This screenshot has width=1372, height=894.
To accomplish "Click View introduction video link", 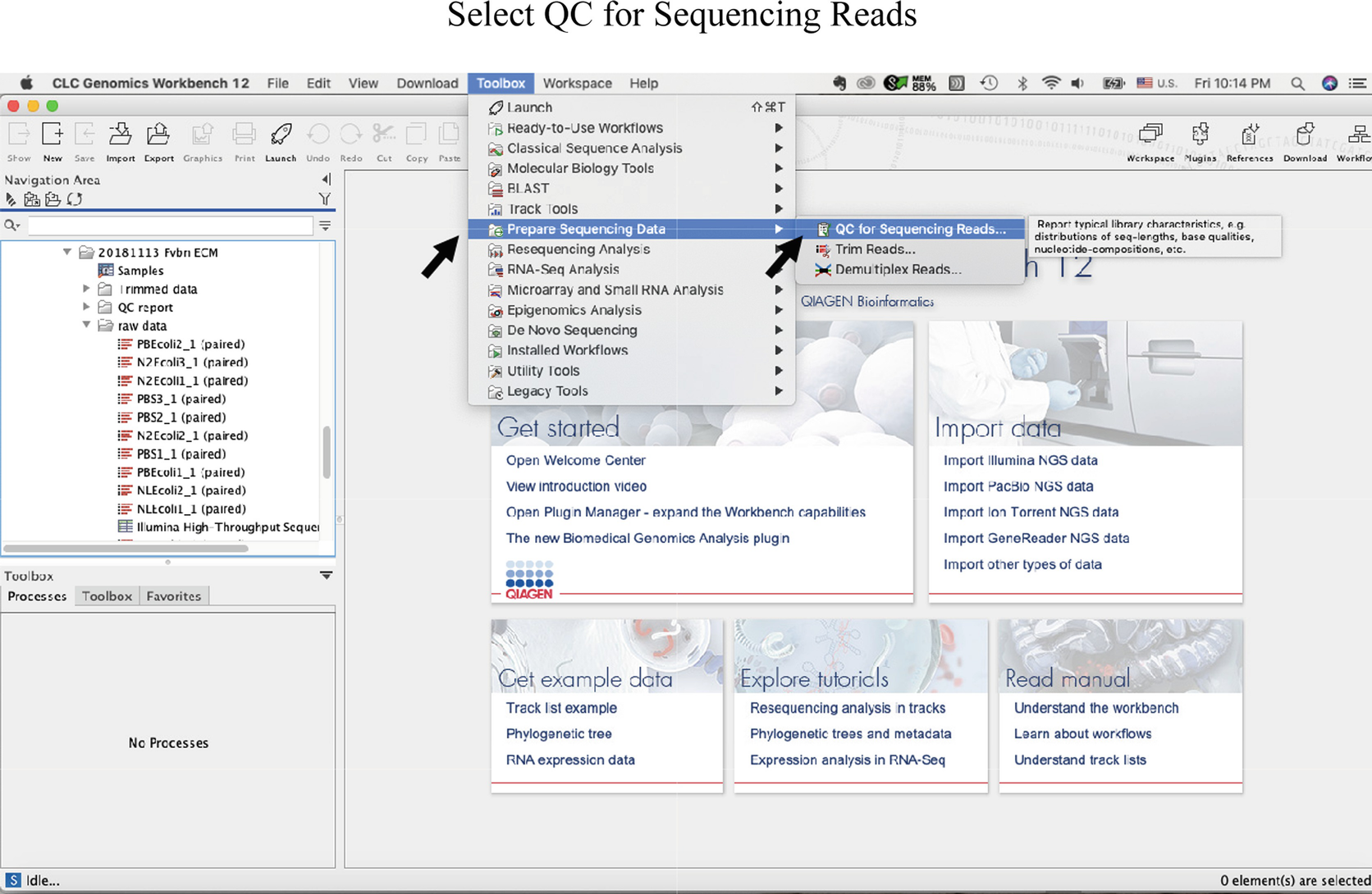I will (576, 486).
